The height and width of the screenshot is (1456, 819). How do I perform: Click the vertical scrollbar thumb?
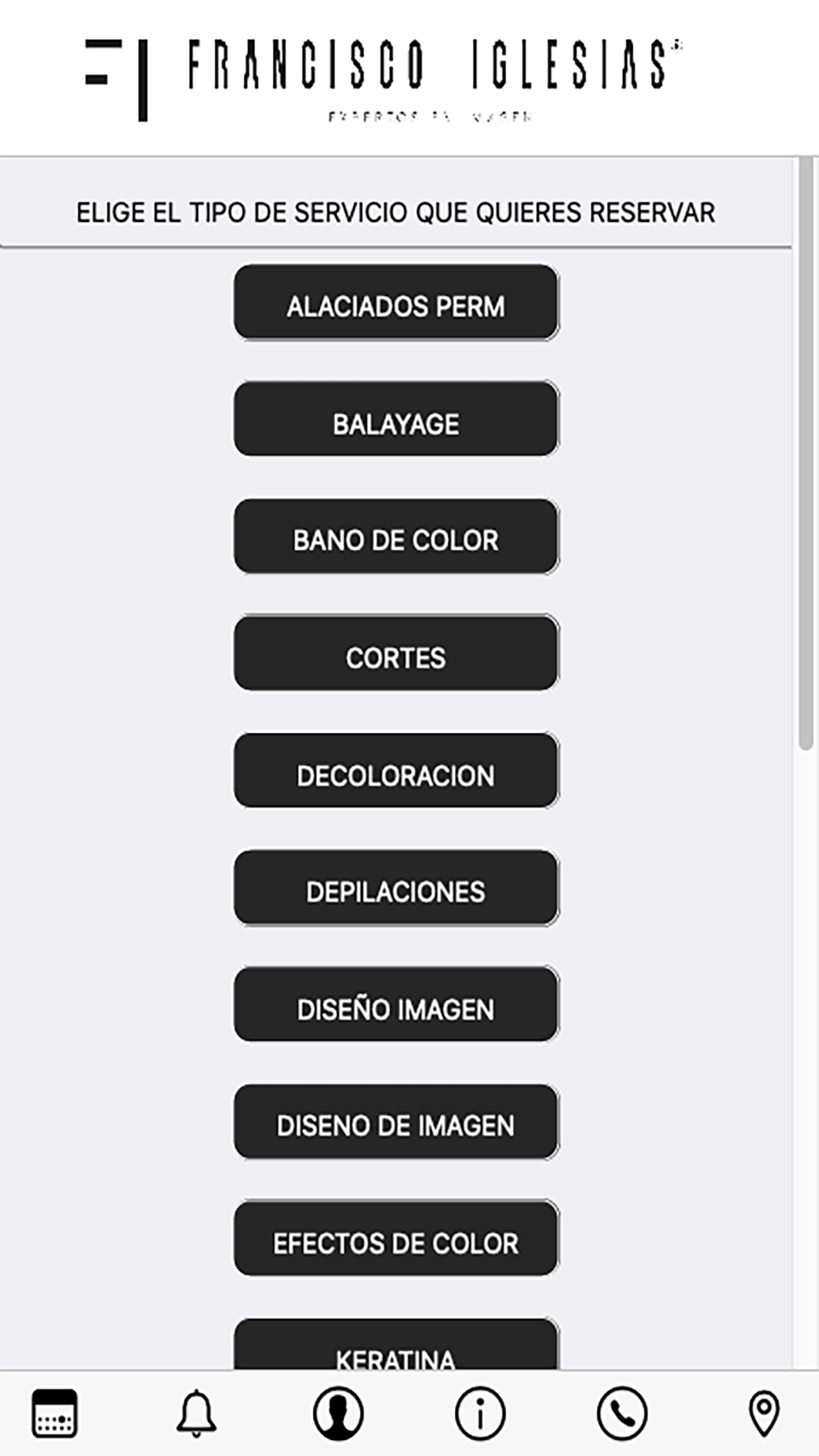pyautogui.click(x=806, y=453)
